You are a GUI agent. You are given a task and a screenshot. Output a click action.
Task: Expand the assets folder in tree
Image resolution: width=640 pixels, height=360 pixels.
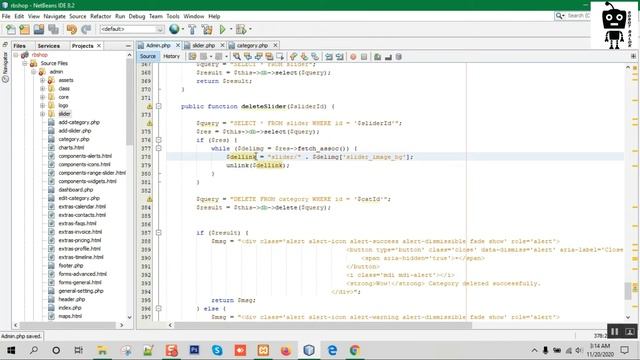point(42,80)
